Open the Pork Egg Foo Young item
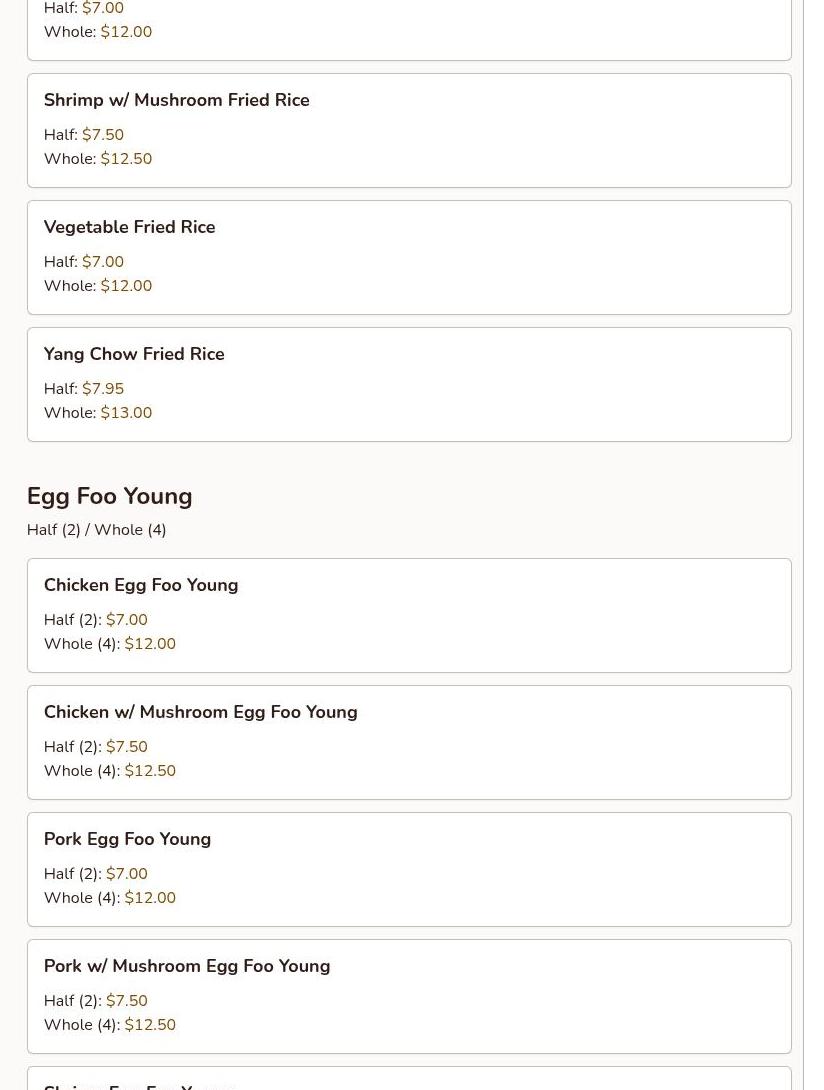The height and width of the screenshot is (1090, 824). (x=127, y=839)
